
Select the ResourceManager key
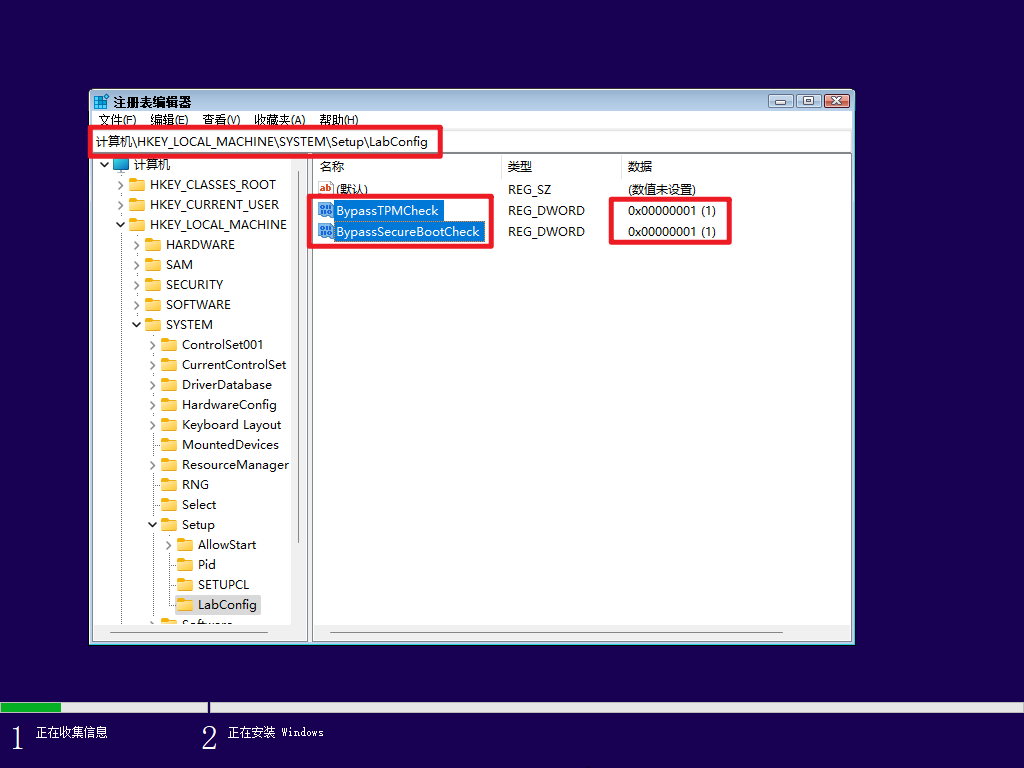coord(235,465)
